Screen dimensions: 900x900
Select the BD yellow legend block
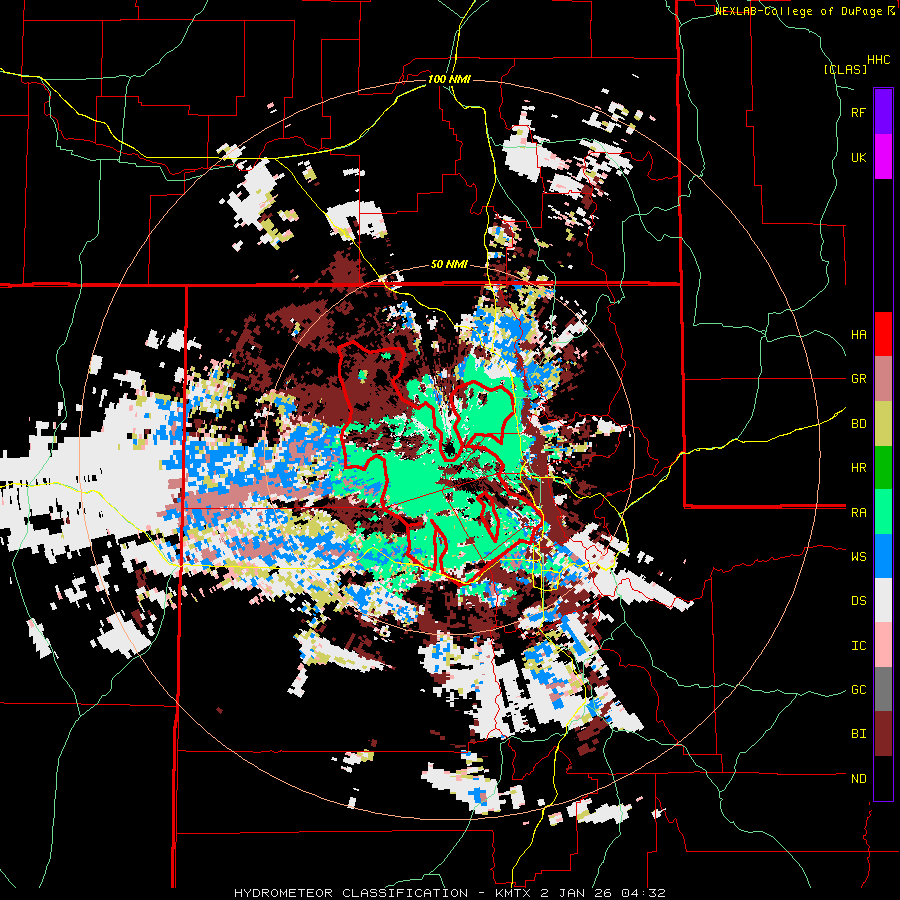tap(883, 424)
